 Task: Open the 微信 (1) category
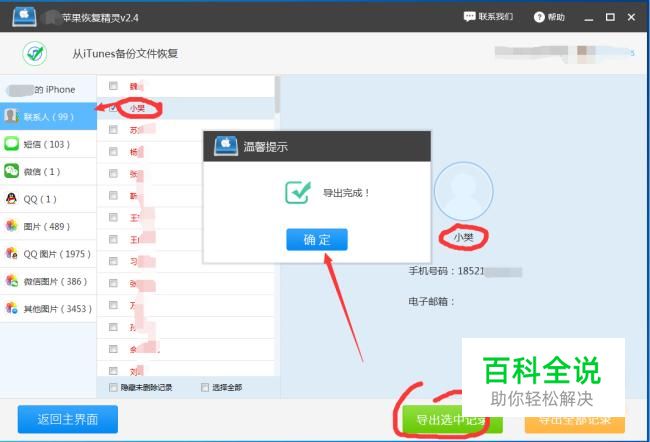coord(48,171)
